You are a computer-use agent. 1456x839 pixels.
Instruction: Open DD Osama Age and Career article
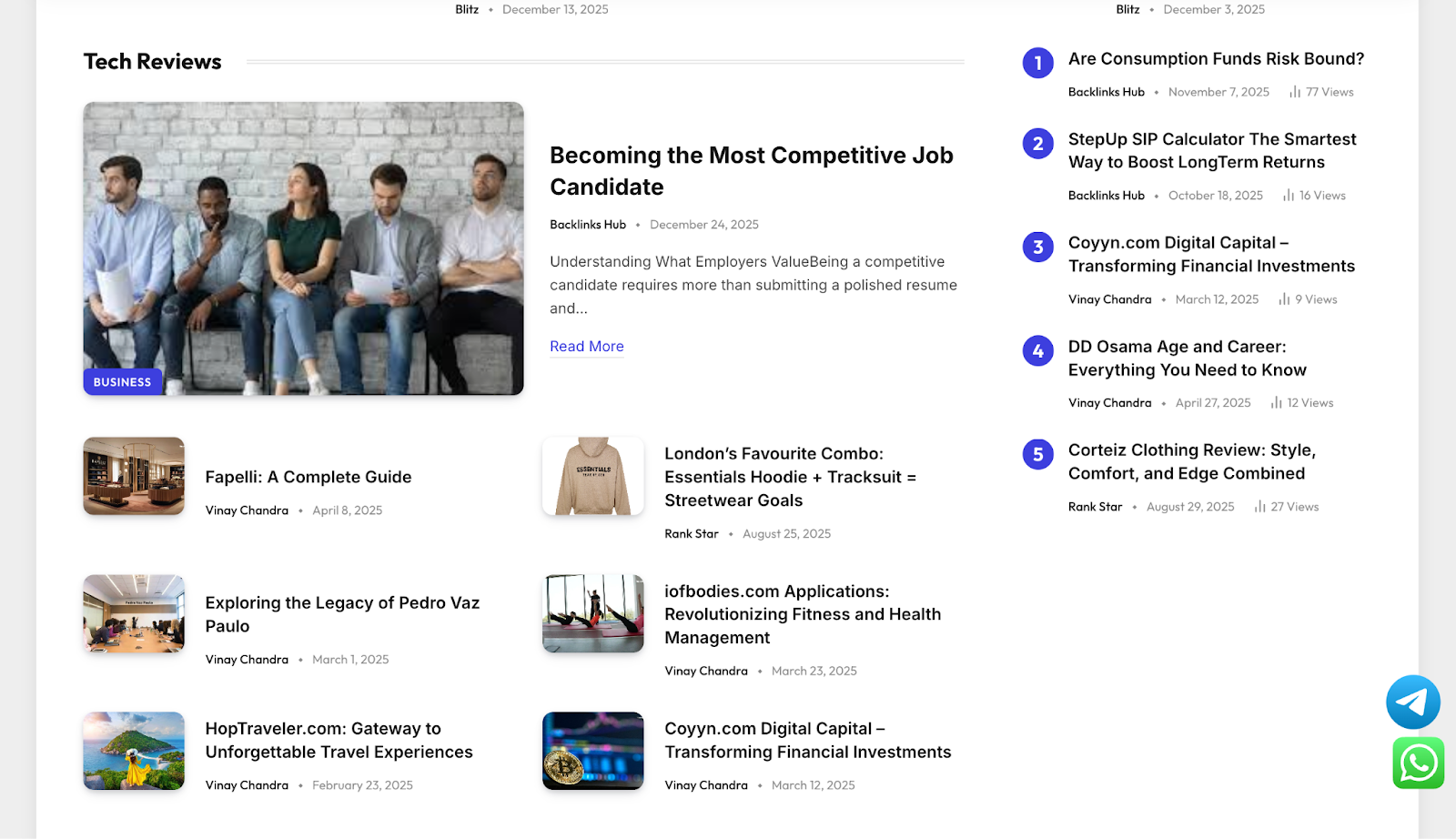click(x=1187, y=359)
